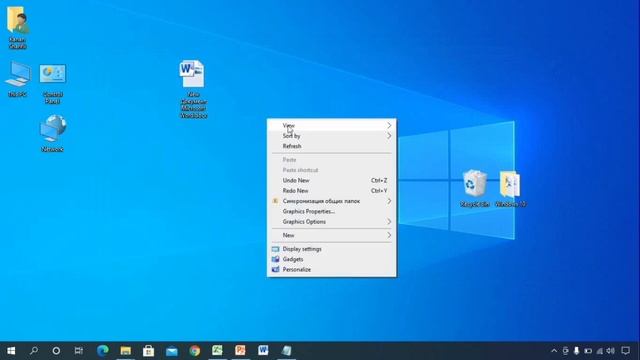Switch to PowerPoint in taskbar

click(x=240, y=351)
